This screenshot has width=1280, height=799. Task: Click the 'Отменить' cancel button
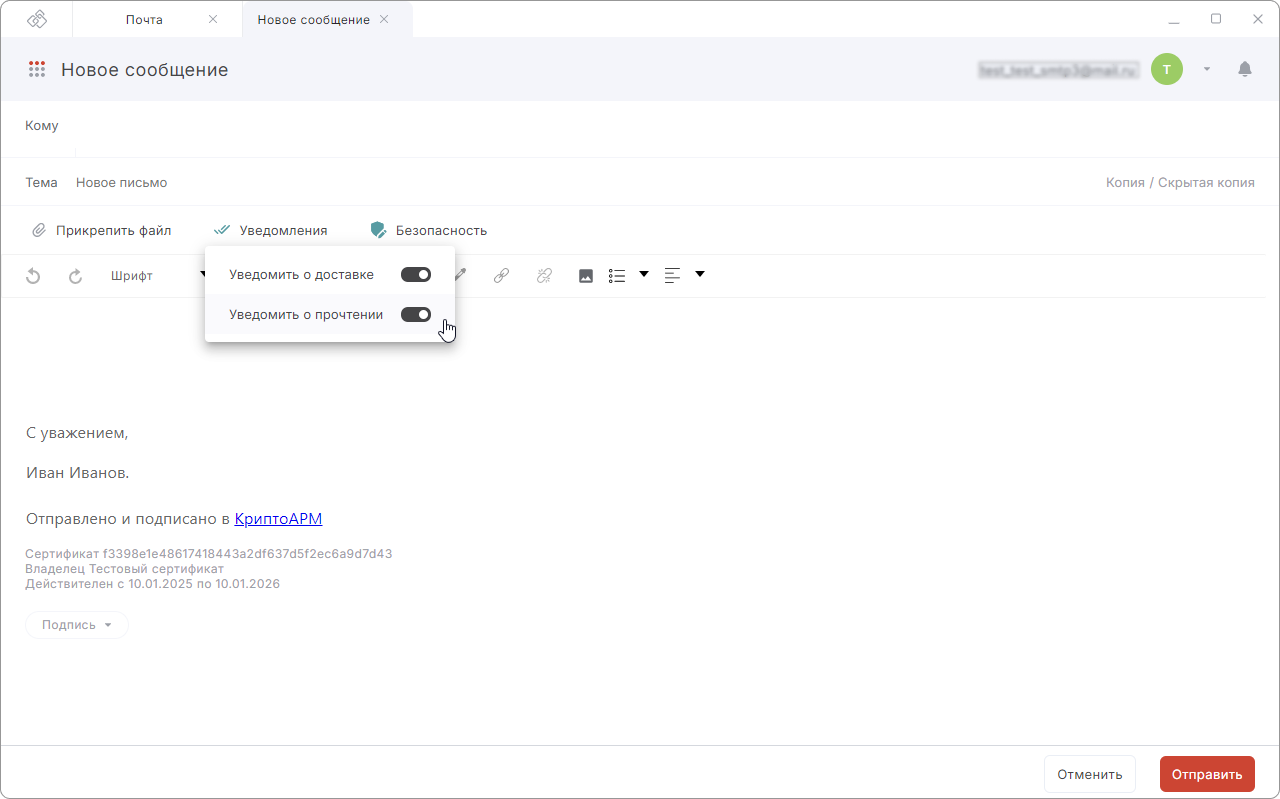(1090, 774)
